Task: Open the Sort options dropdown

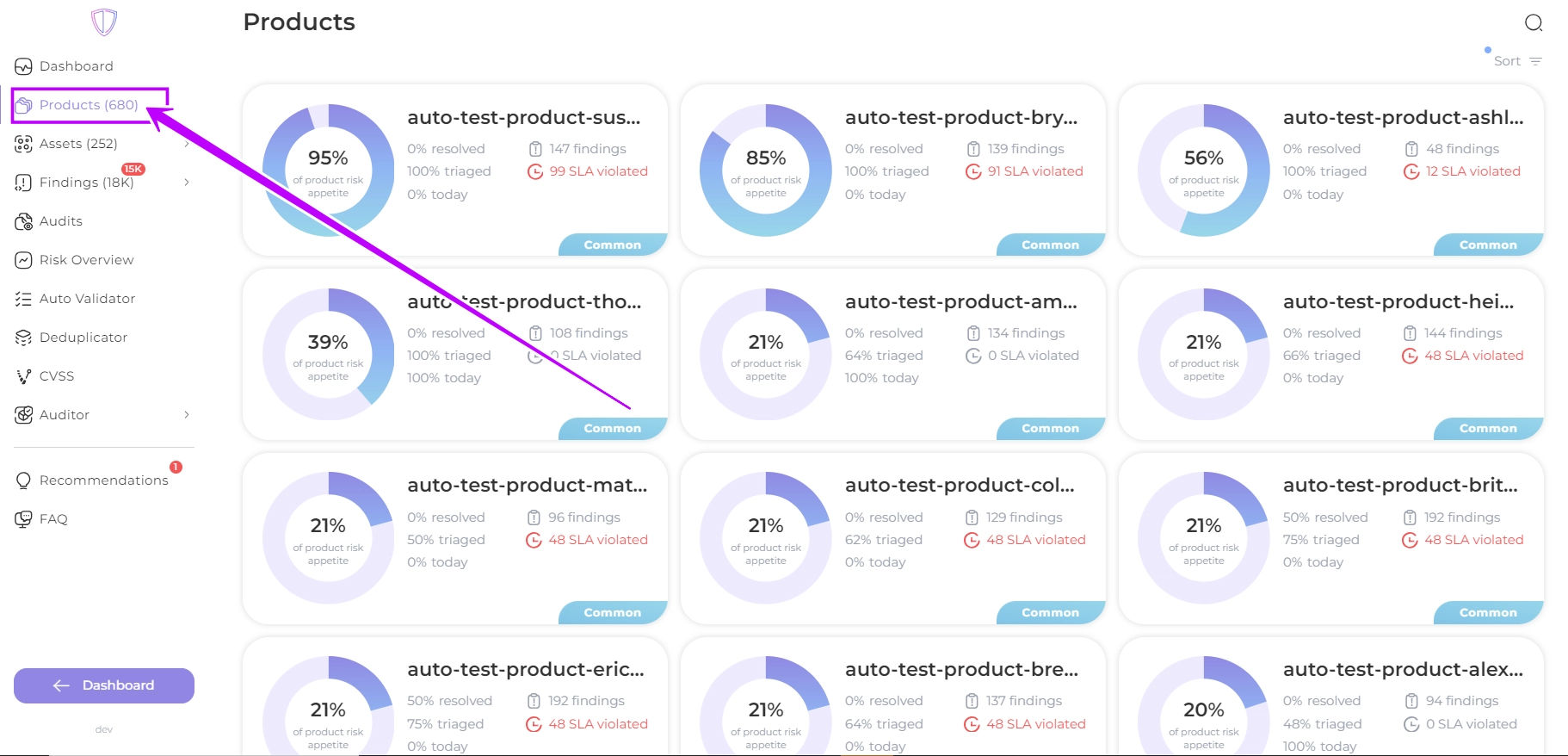Action: (x=1517, y=61)
